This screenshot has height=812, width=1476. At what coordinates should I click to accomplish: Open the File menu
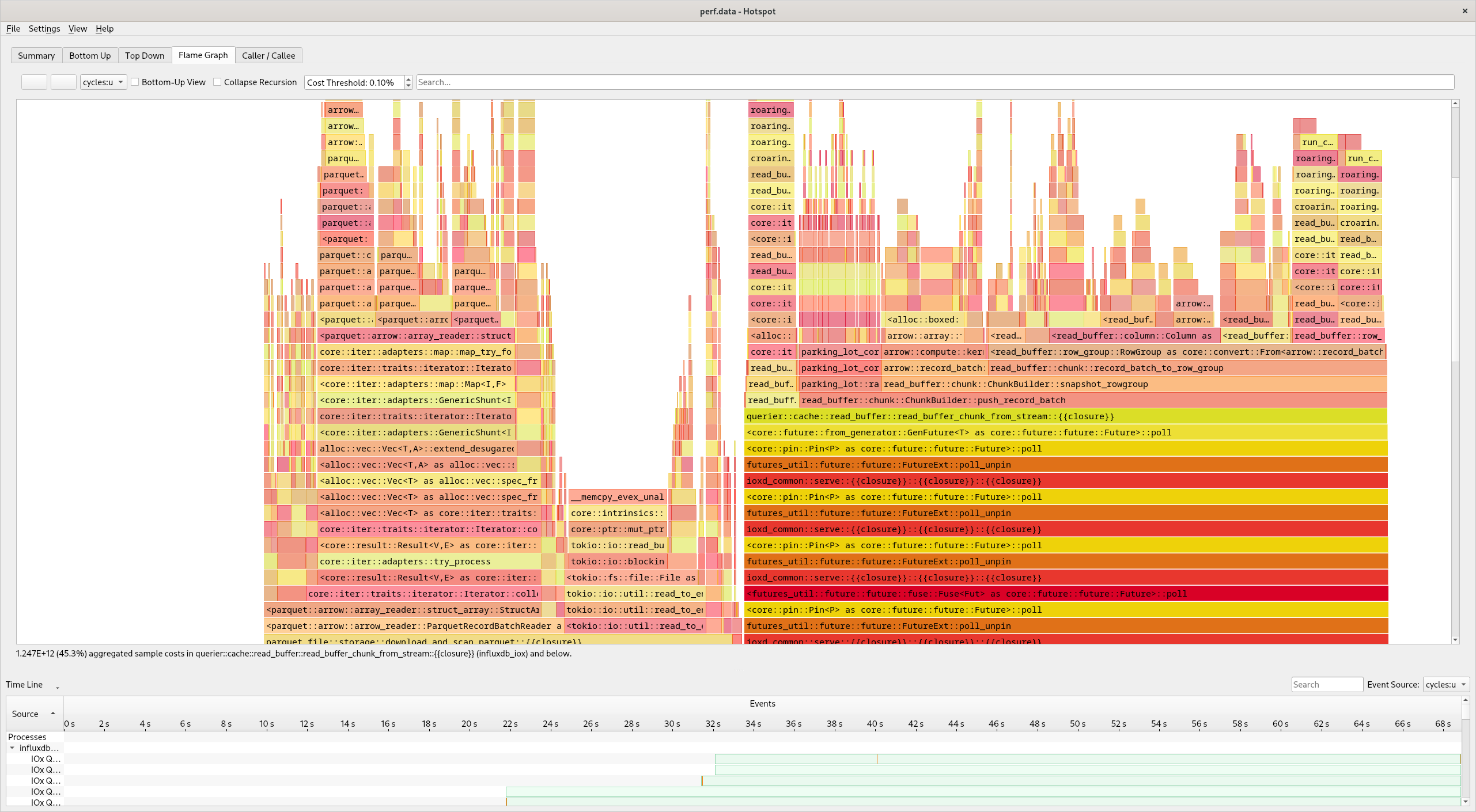(x=13, y=29)
